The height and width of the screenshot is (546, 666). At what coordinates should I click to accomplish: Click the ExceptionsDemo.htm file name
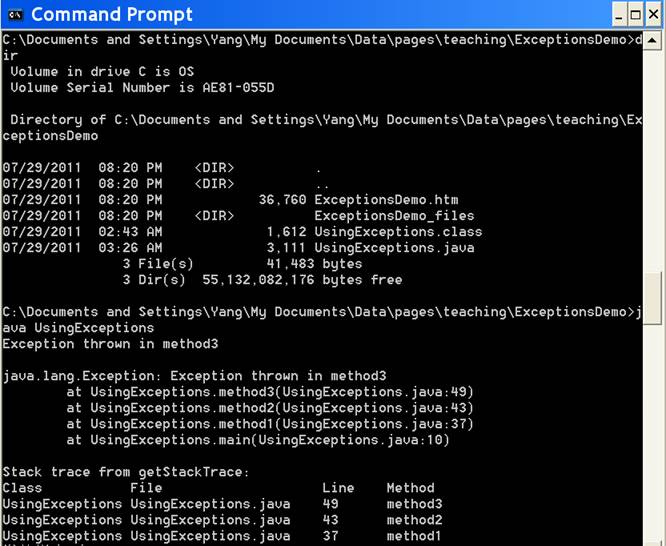point(378,200)
